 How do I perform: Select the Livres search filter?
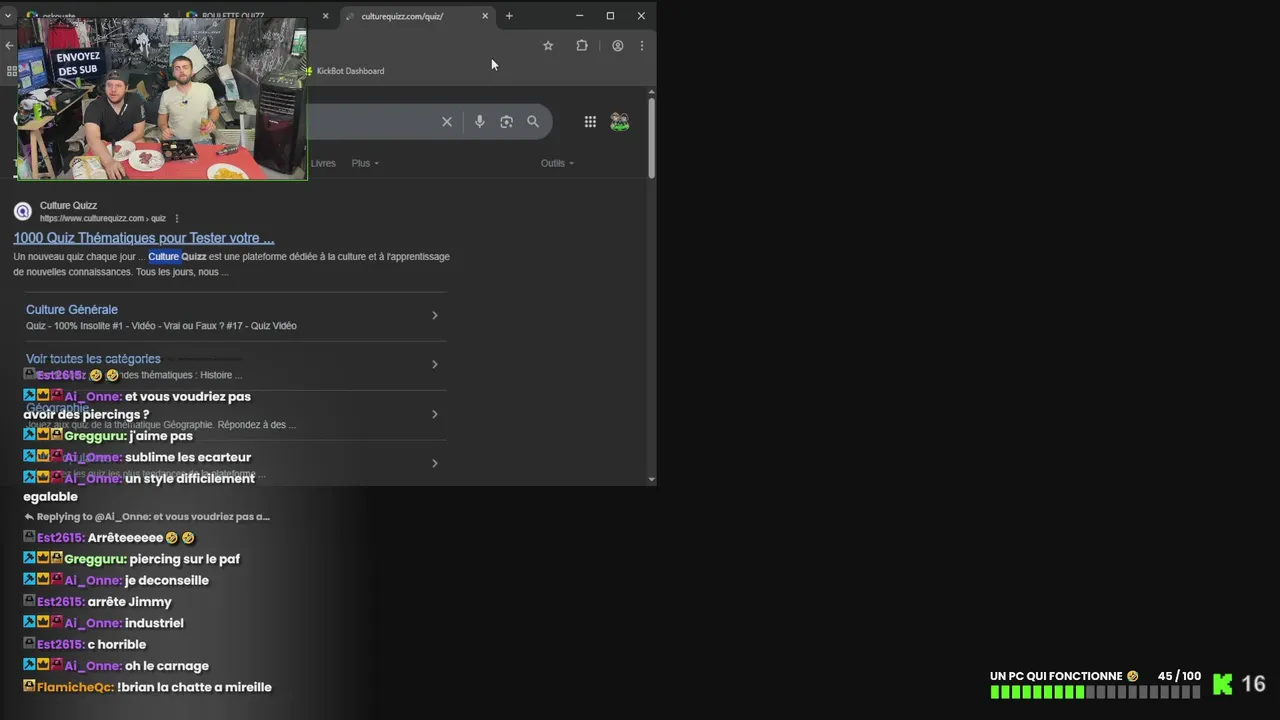point(323,163)
